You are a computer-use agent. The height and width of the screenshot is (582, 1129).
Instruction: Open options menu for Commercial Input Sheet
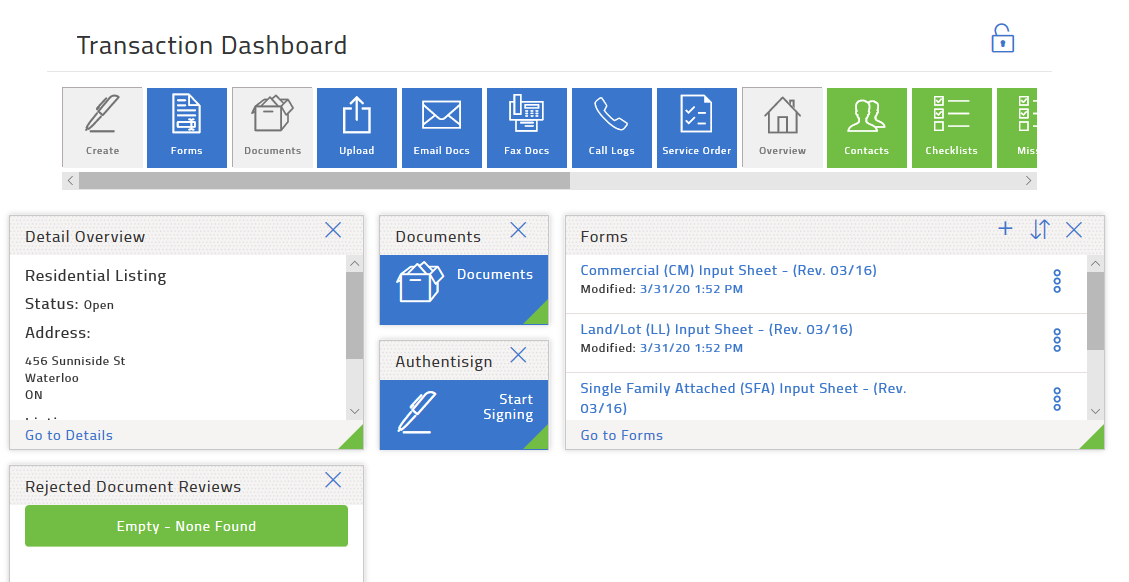click(1057, 281)
